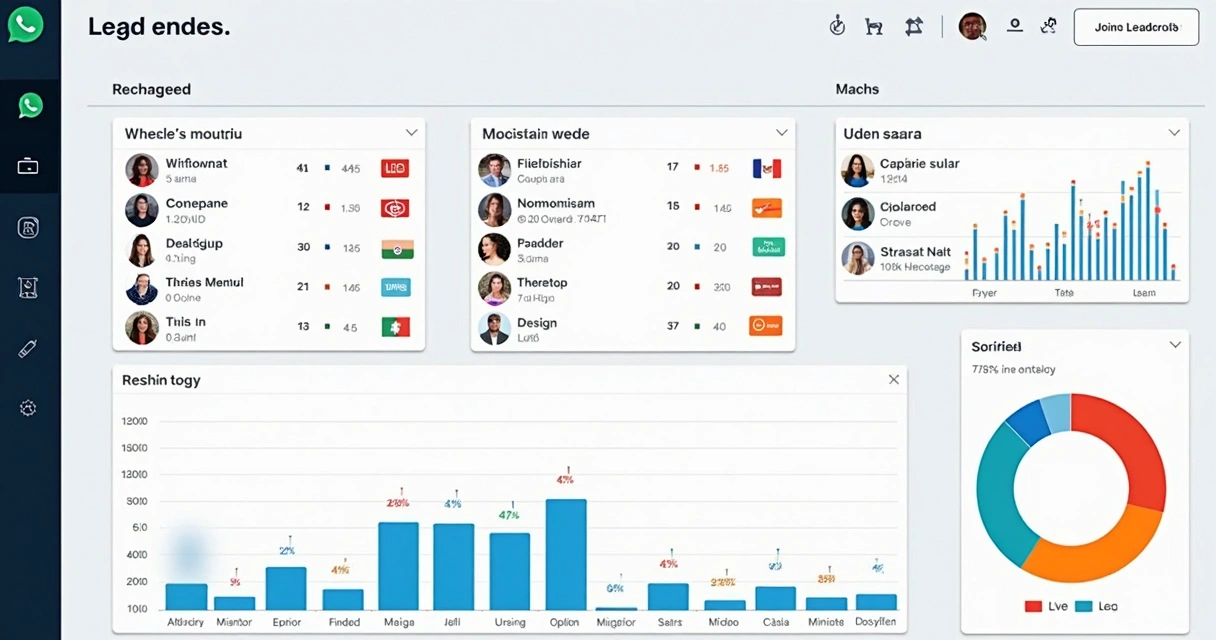Open Settings from the sidebar gear icon

click(x=30, y=408)
